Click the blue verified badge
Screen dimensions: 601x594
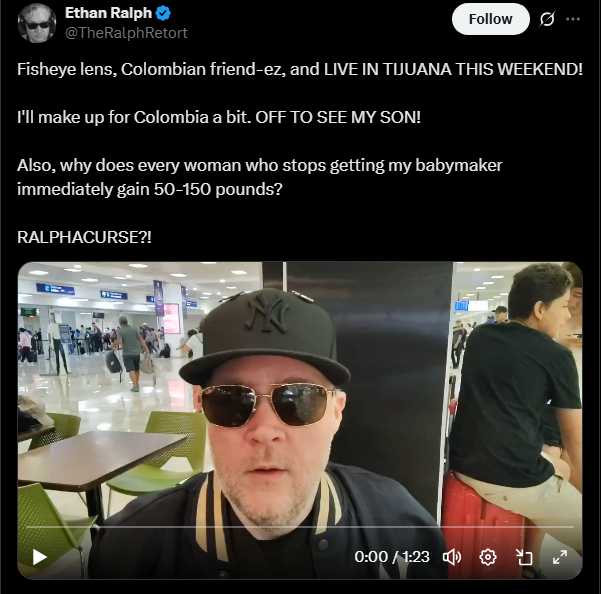coord(163,13)
